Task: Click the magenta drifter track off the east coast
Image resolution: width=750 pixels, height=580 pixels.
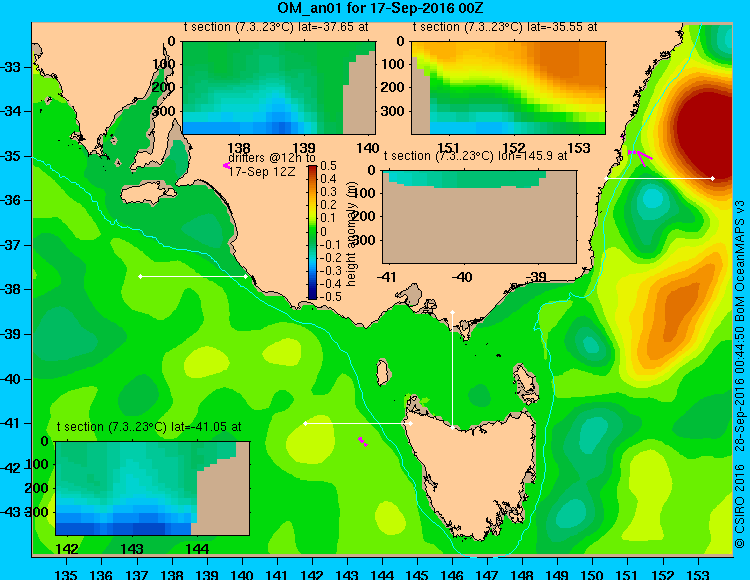Action: pyautogui.click(x=640, y=156)
